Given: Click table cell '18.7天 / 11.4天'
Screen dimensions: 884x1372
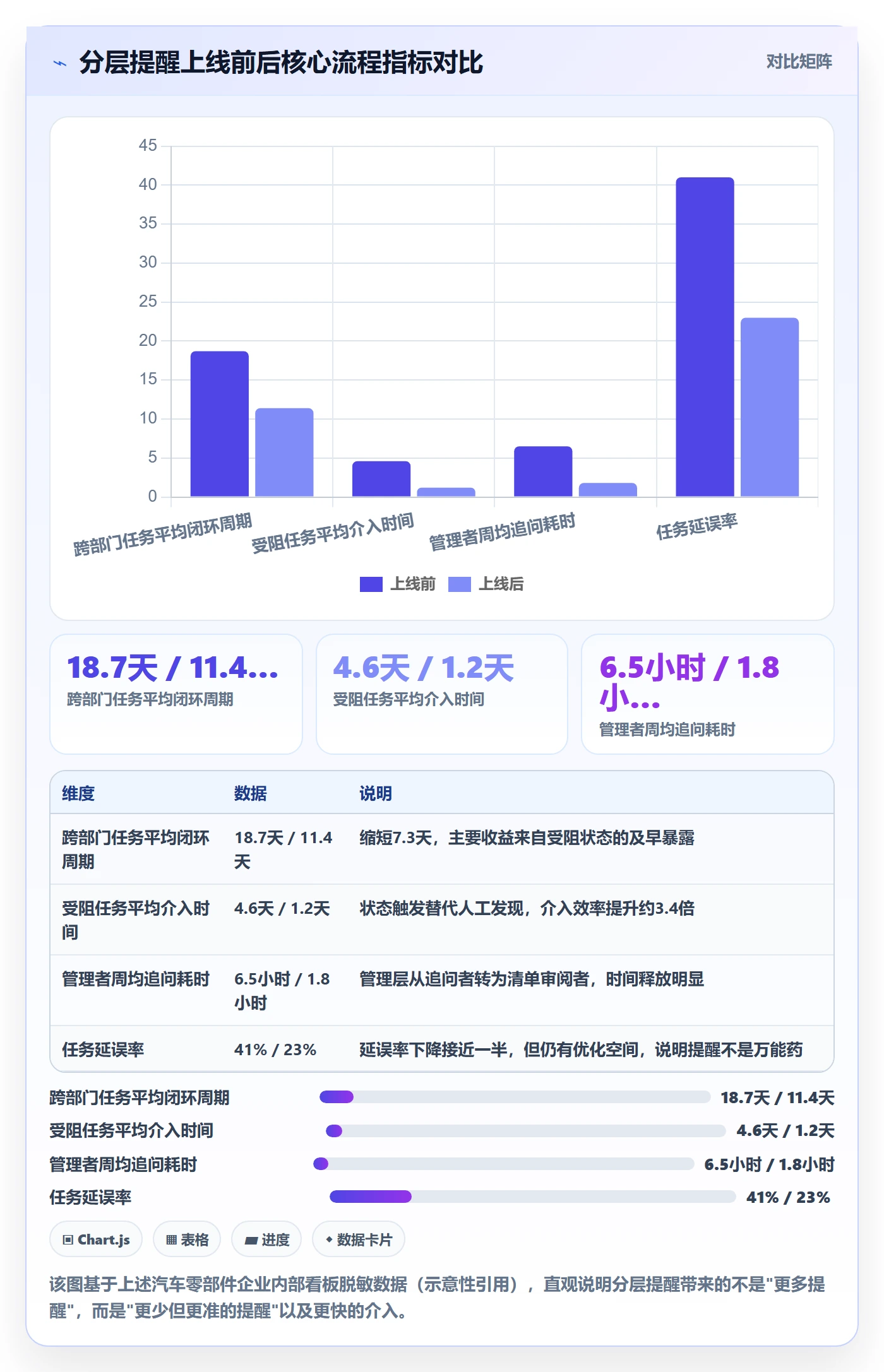Looking at the screenshot, I should (x=284, y=849).
